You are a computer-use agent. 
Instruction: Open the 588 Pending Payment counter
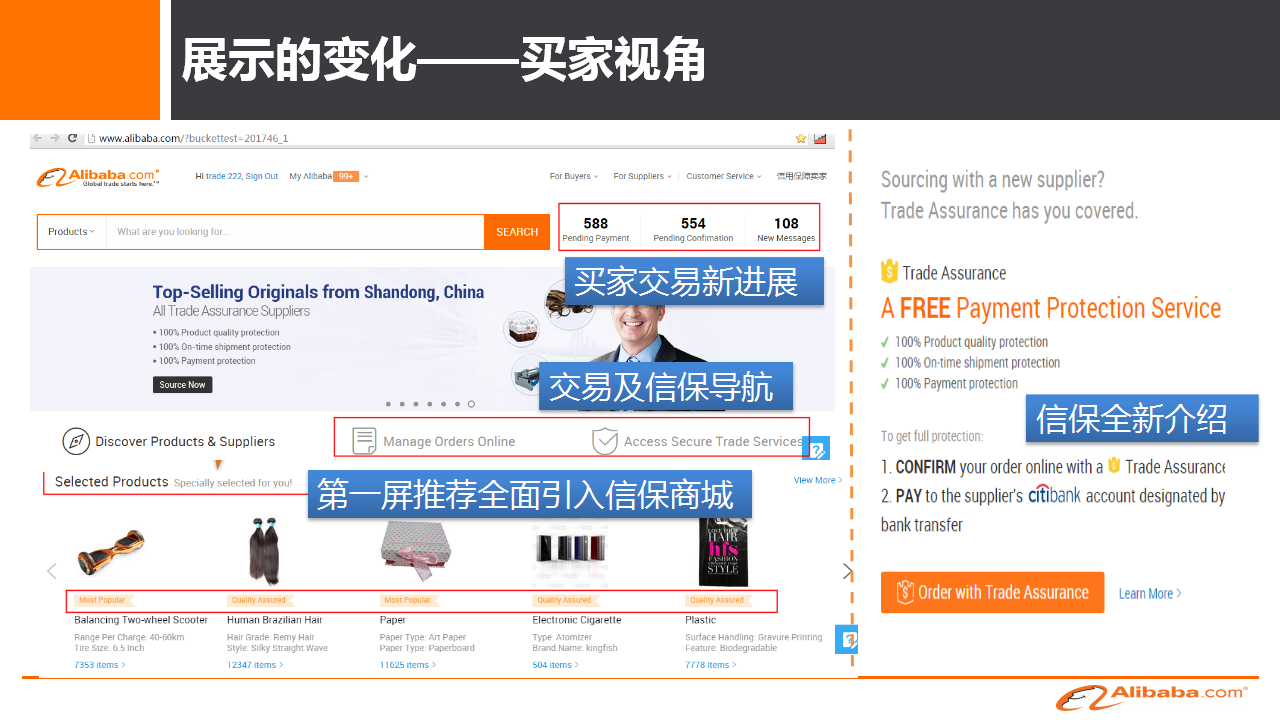[x=596, y=230]
